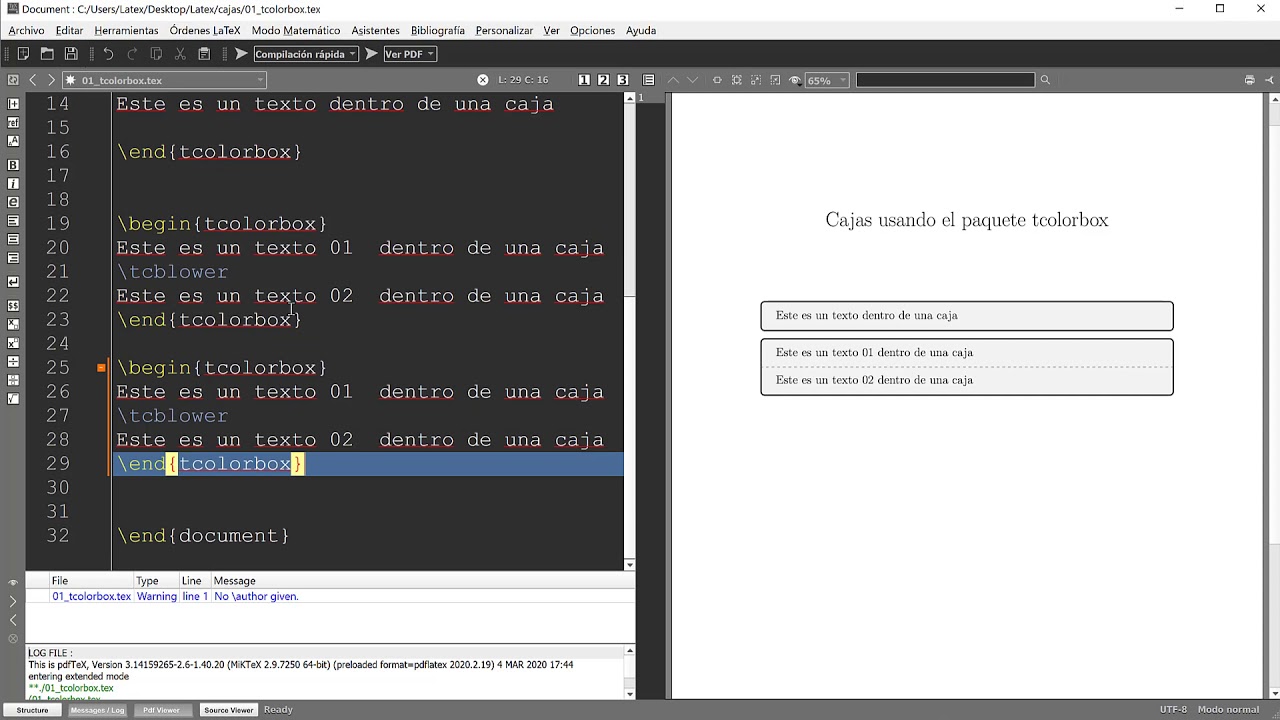Run Compilación rápida with arrow button
This screenshot has width=1280, height=720.
tap(241, 54)
